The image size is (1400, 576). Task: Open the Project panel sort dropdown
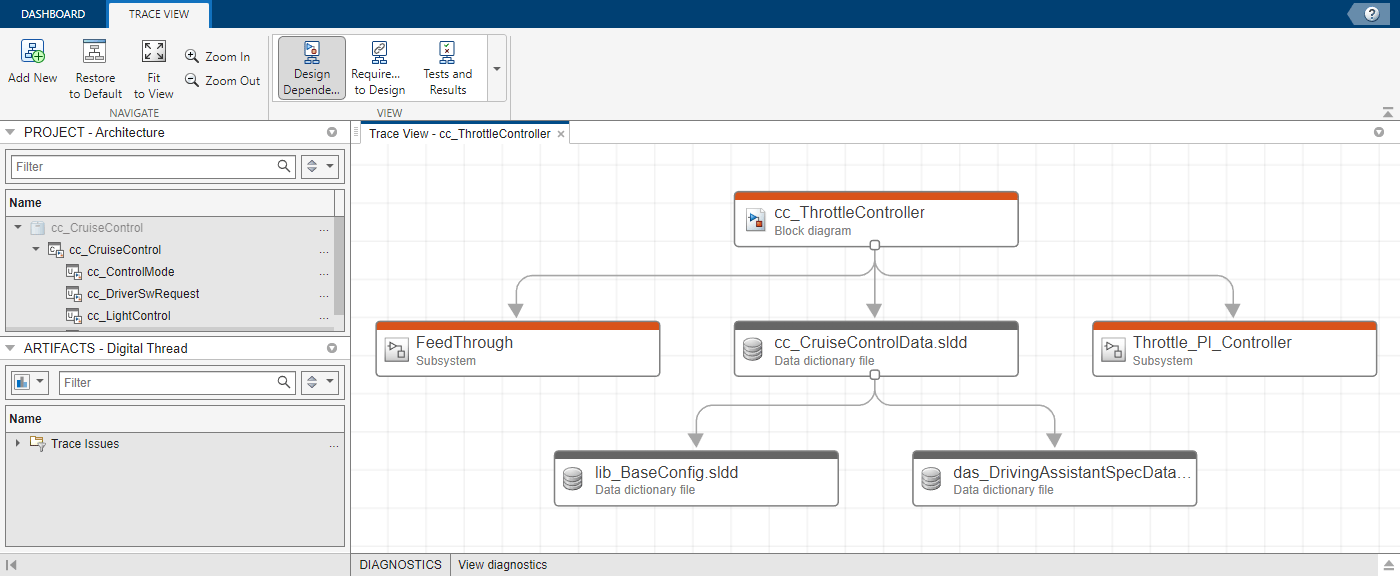click(x=320, y=166)
